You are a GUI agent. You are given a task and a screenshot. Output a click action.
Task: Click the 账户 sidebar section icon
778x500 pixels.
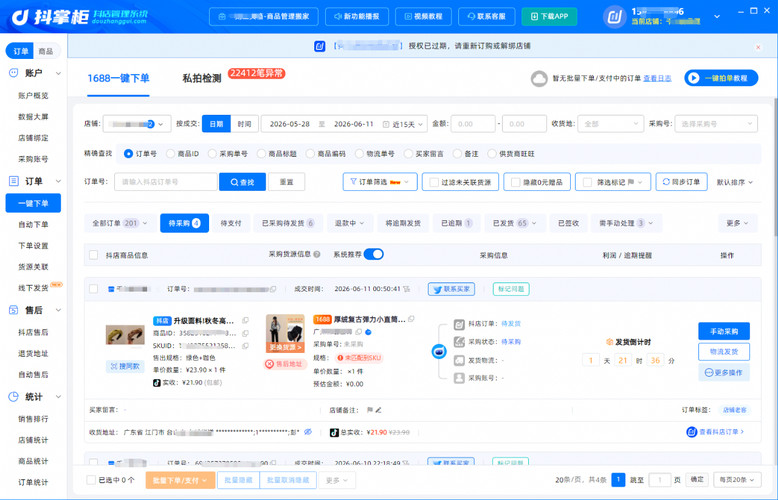[13, 73]
